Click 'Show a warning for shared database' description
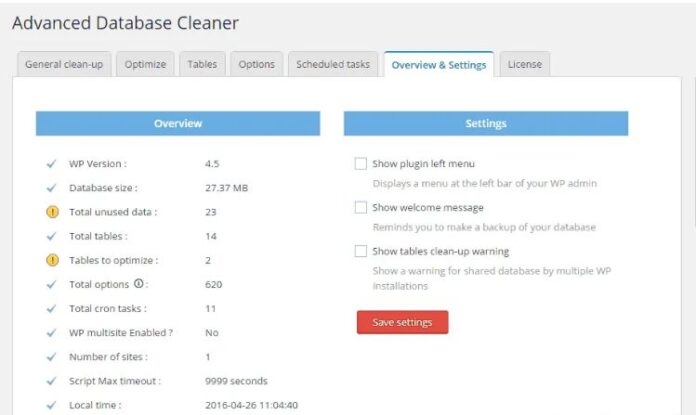Viewport: 696px width, 415px height. pyautogui.click(x=492, y=278)
